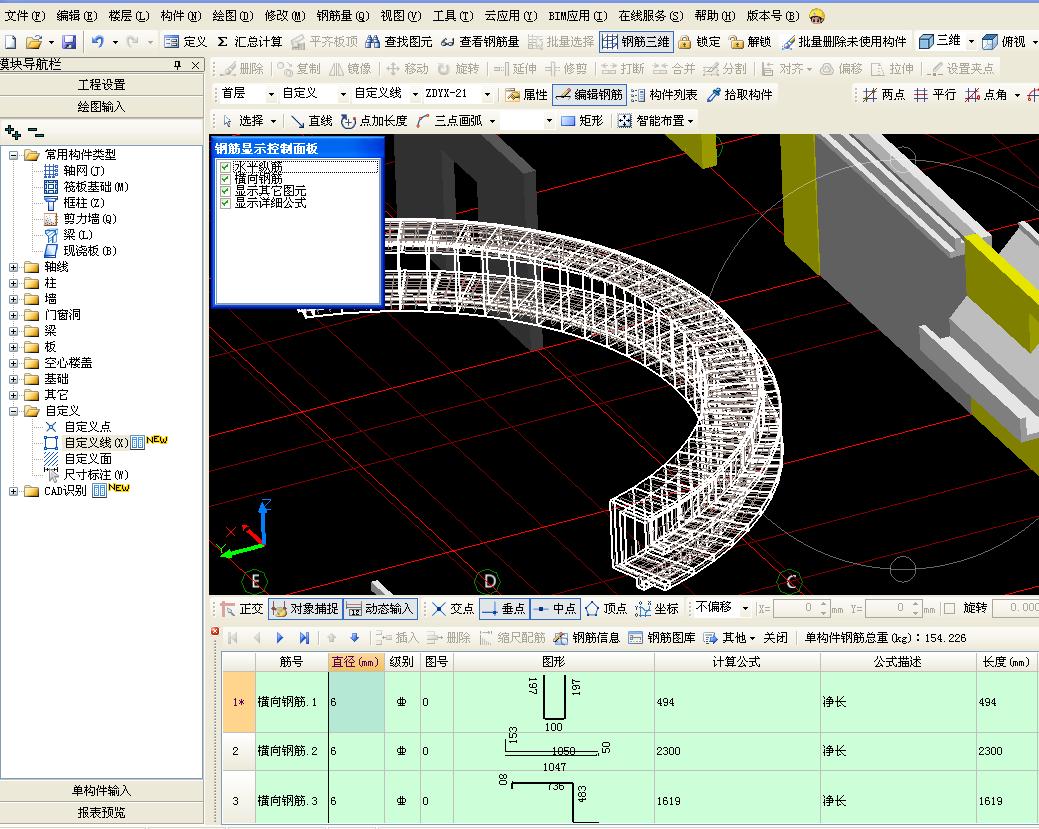Image resolution: width=1039 pixels, height=829 pixels.
Task: Click the 工程设置 button
Action: (101, 85)
